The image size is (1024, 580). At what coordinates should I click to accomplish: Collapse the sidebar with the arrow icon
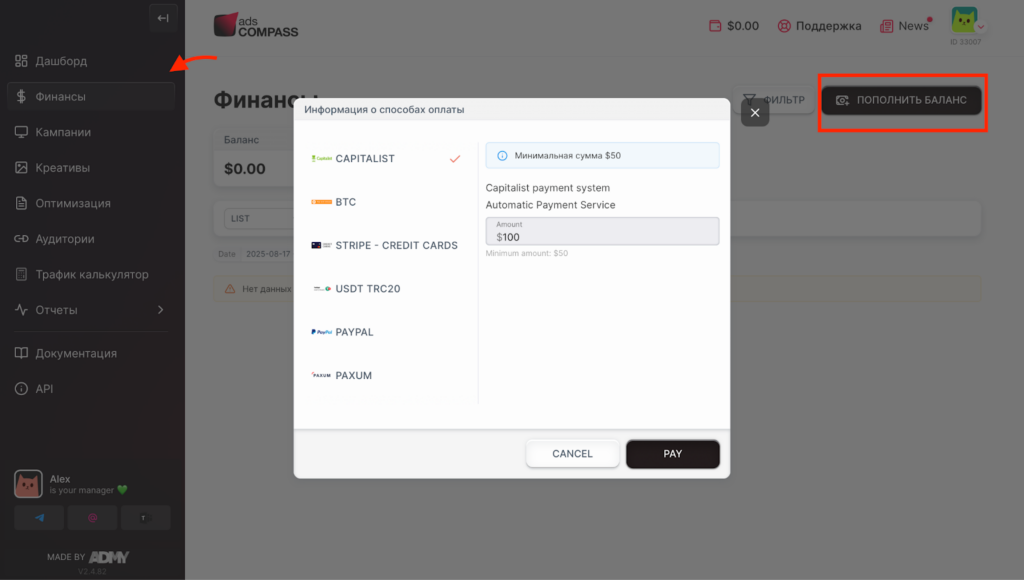click(x=163, y=18)
